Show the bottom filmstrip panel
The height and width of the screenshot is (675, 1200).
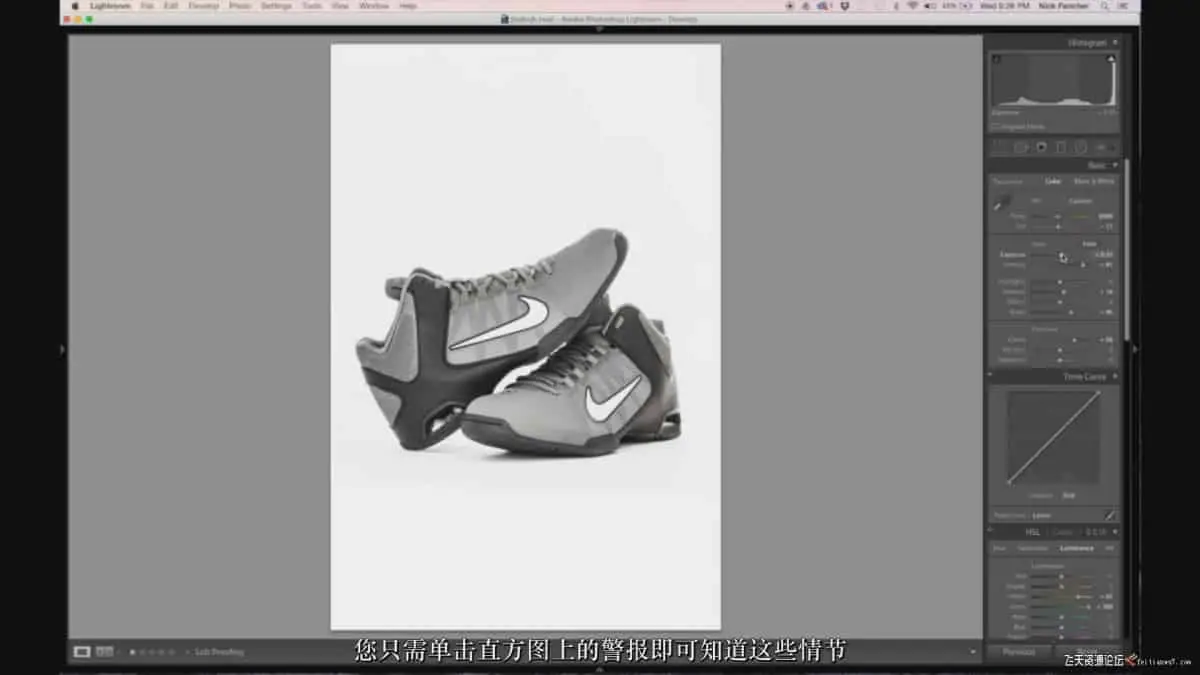(x=600, y=670)
